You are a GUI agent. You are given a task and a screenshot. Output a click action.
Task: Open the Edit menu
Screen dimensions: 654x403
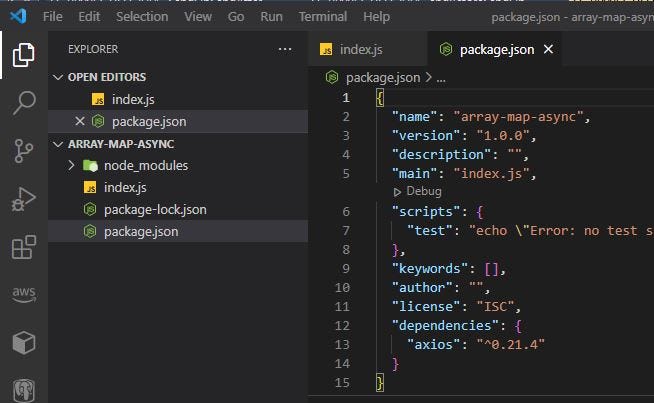click(89, 17)
